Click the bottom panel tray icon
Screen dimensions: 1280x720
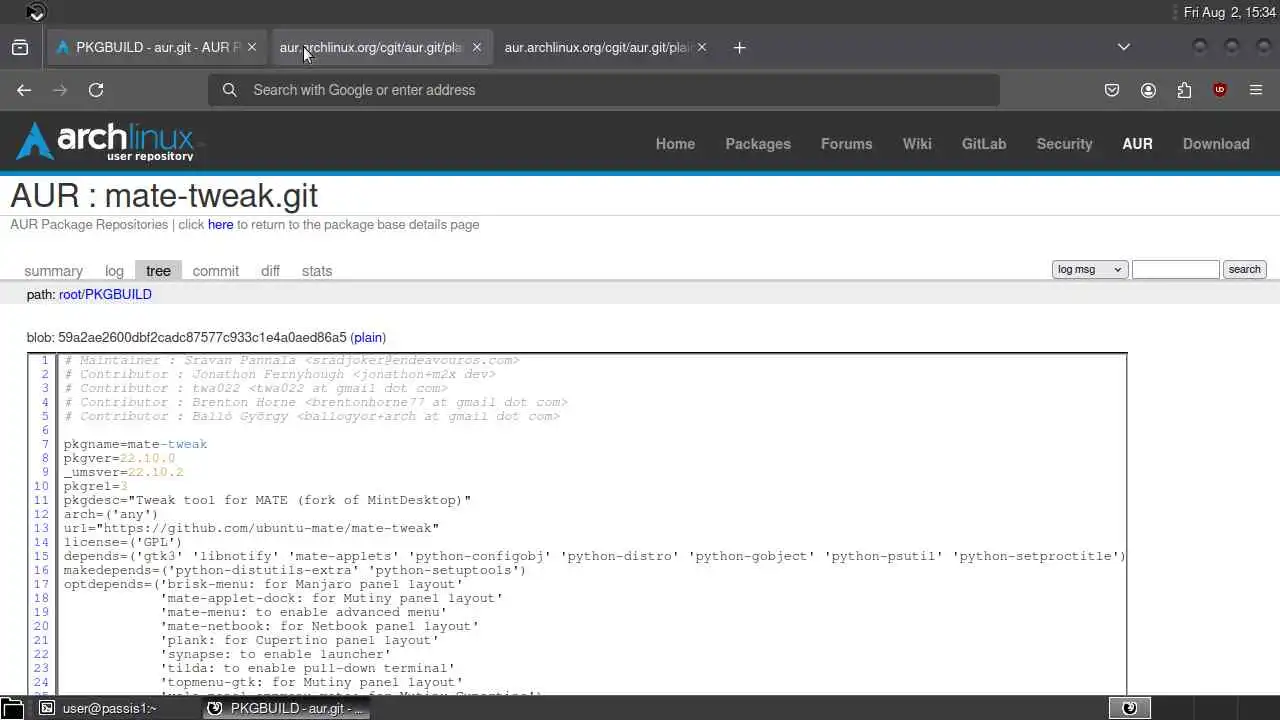click(x=1130, y=708)
